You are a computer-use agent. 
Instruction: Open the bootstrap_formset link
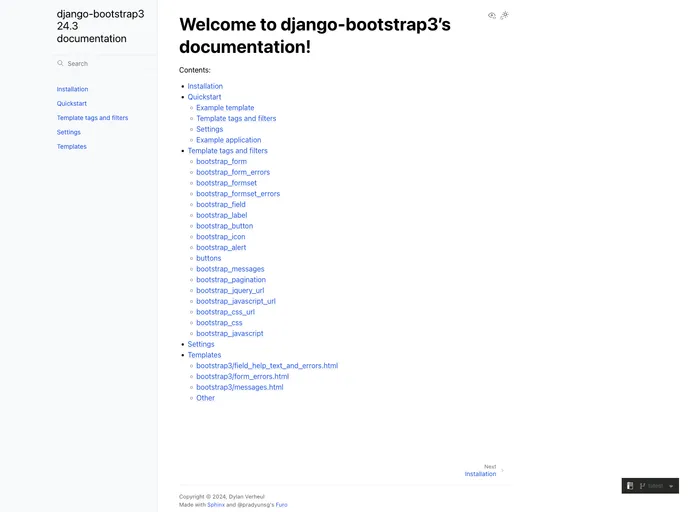coord(226,183)
